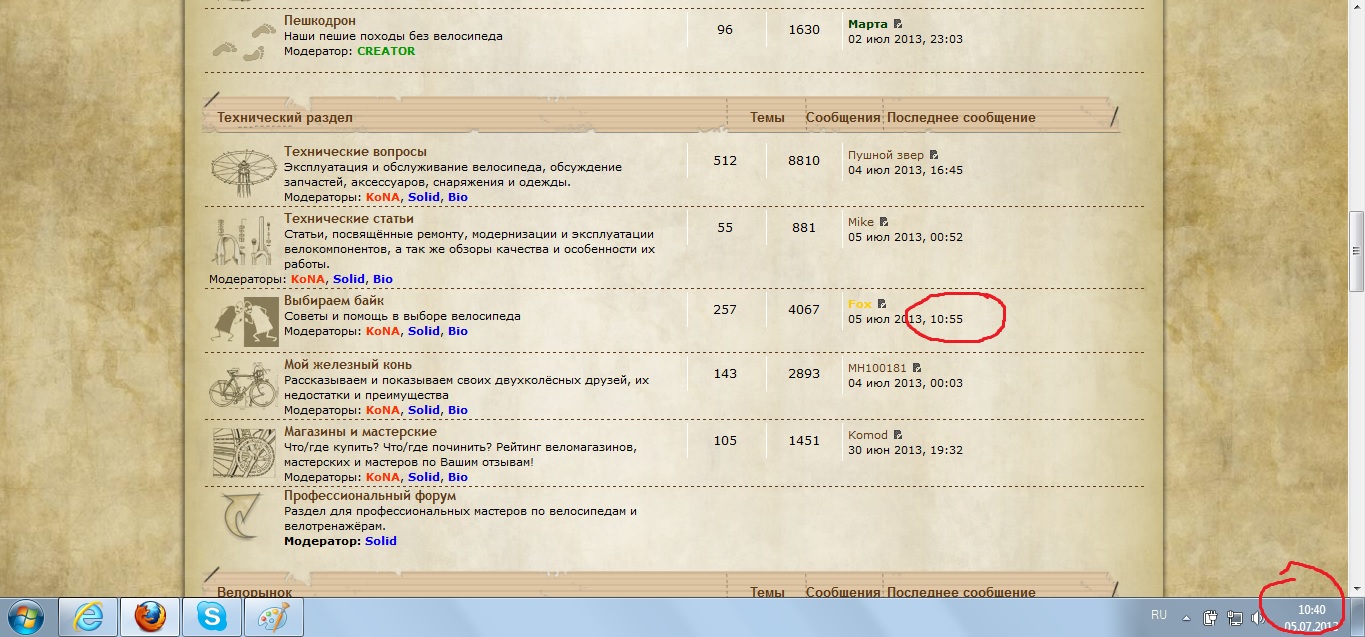Viewport: 1365px width, 637px height.
Task: Show hidden system tray icons
Action: (1187, 618)
